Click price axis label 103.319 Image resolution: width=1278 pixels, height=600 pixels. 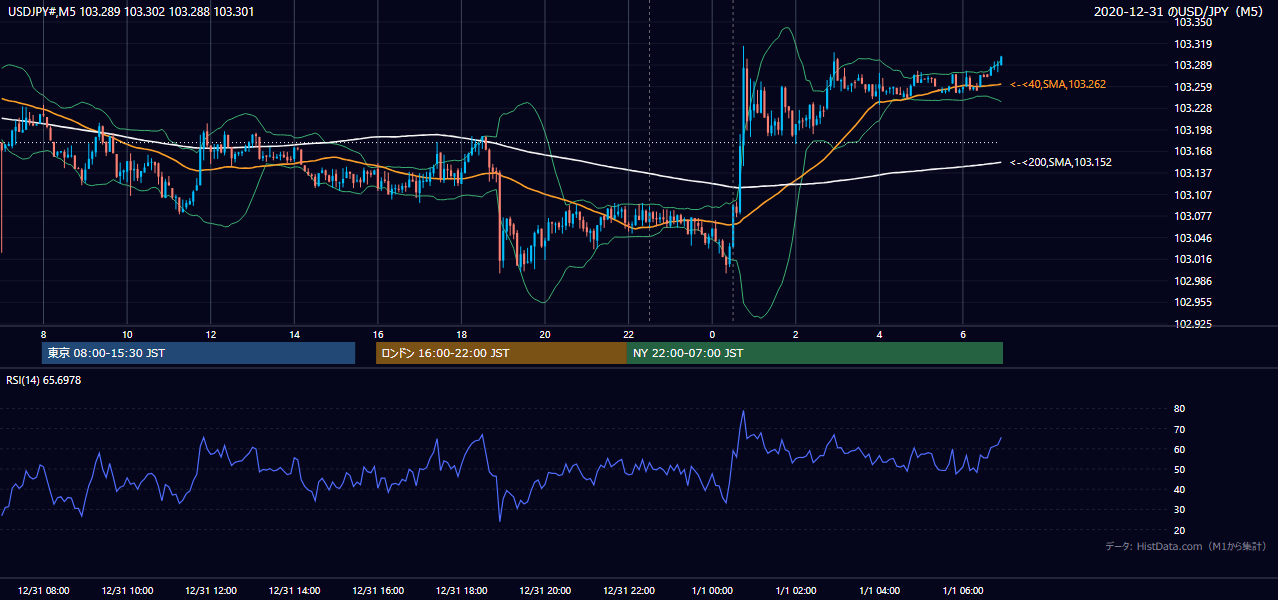1193,44
